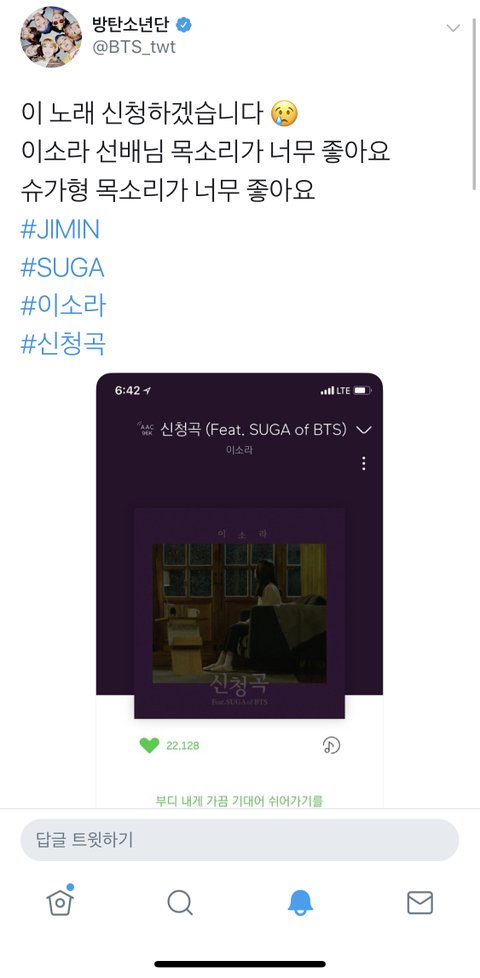Open the #신청곡 hashtag
This screenshot has width=480, height=978.
63,344
